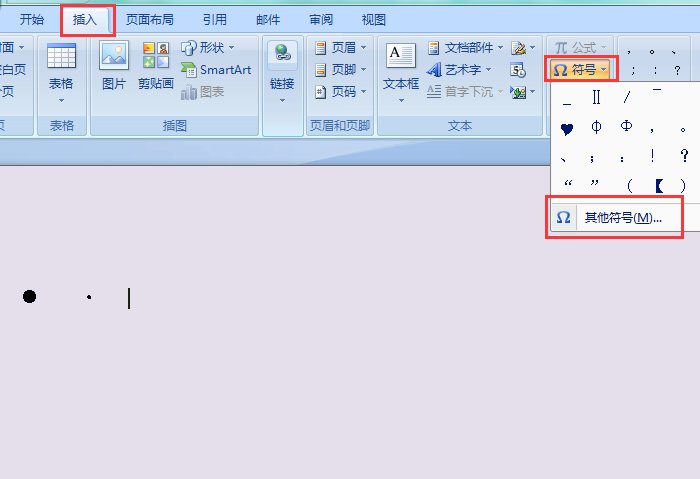The image size is (700, 479).
Task: Insert the opening parenthesis ( symbol
Action: [630, 185]
